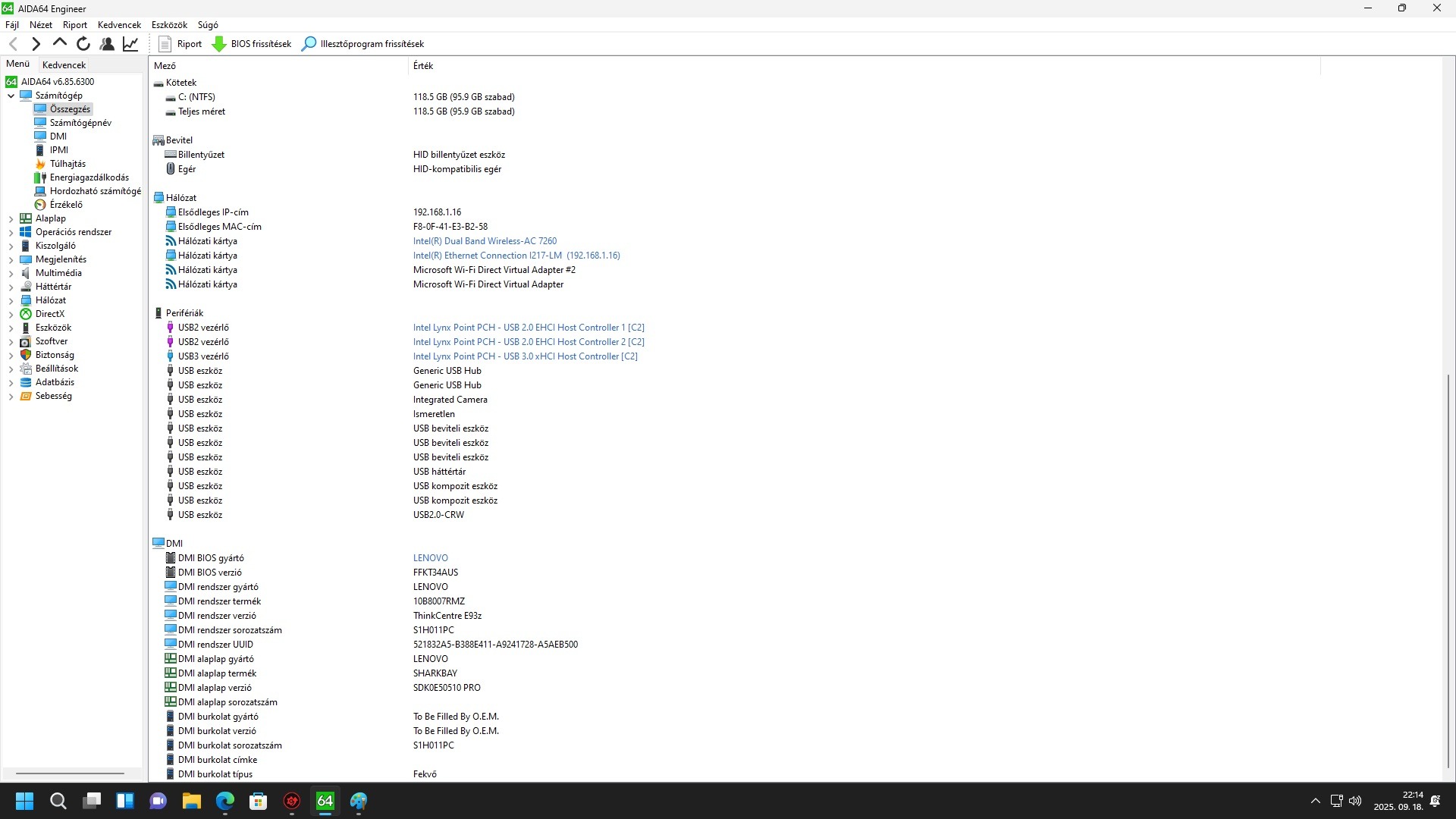Image resolution: width=1456 pixels, height=819 pixels.
Task: Click the graph chart toolbar icon
Action: click(130, 44)
